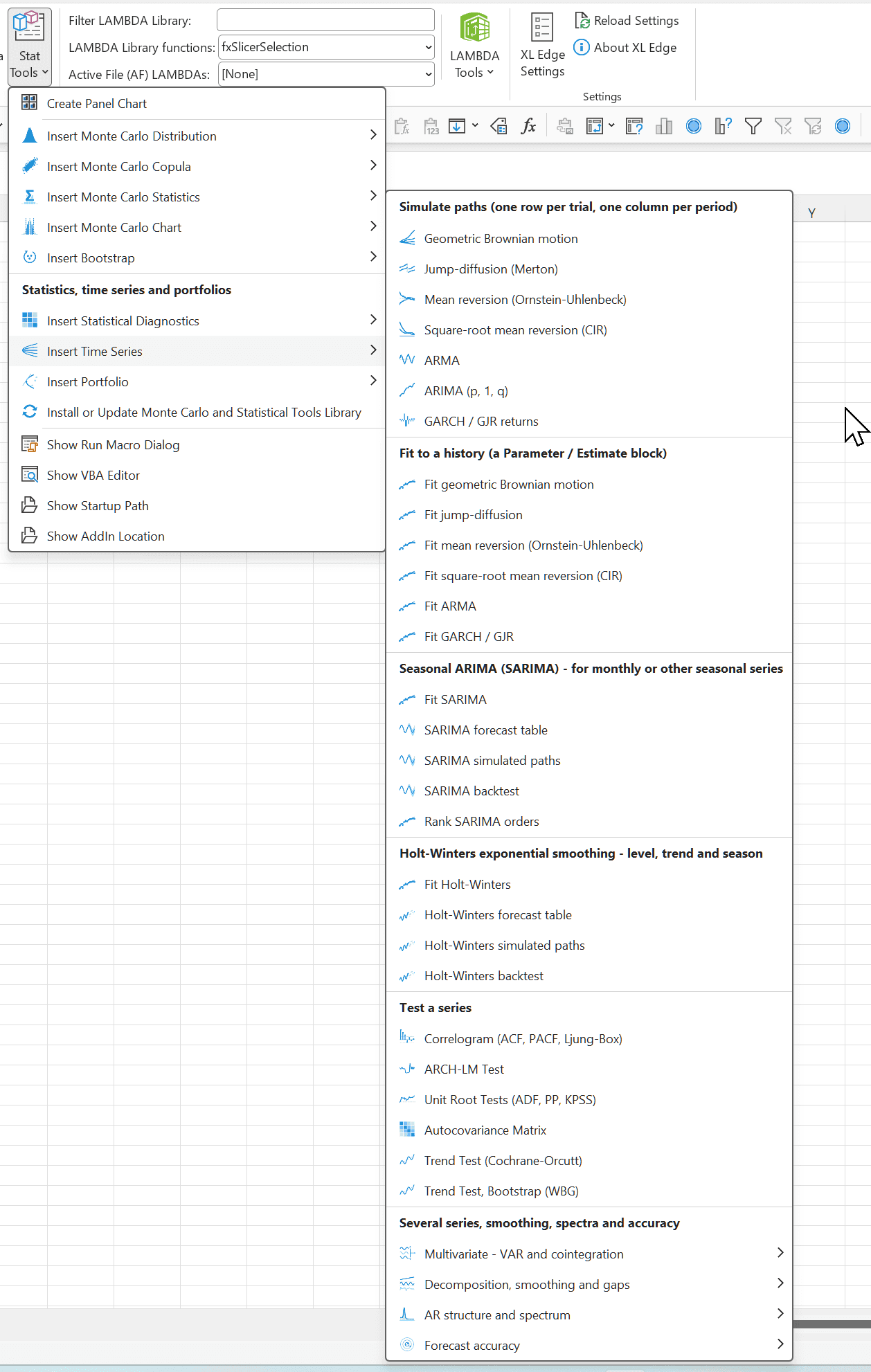This screenshot has width=871, height=1372.
Task: Choose Fit SARIMA
Action: tap(589, 699)
